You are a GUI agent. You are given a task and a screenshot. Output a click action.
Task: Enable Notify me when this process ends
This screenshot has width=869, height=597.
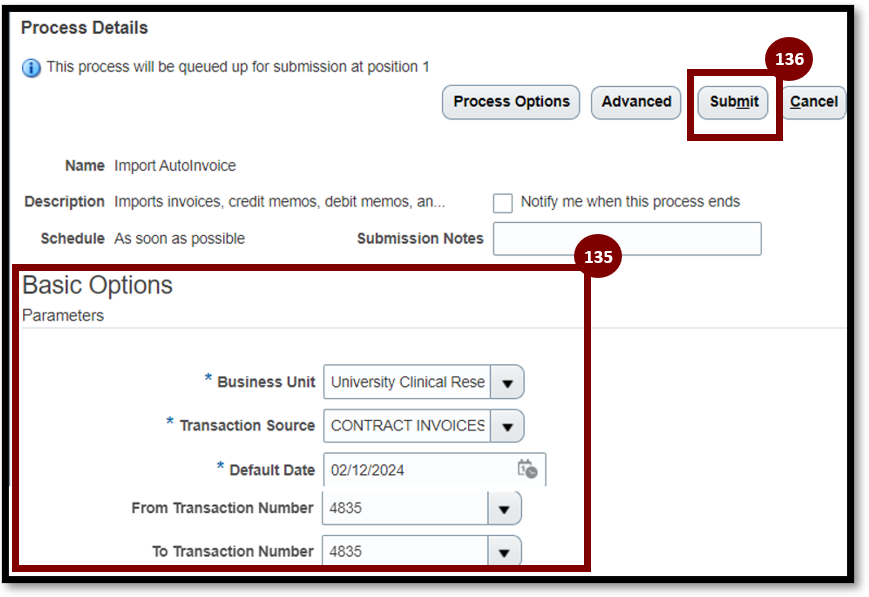(x=503, y=203)
